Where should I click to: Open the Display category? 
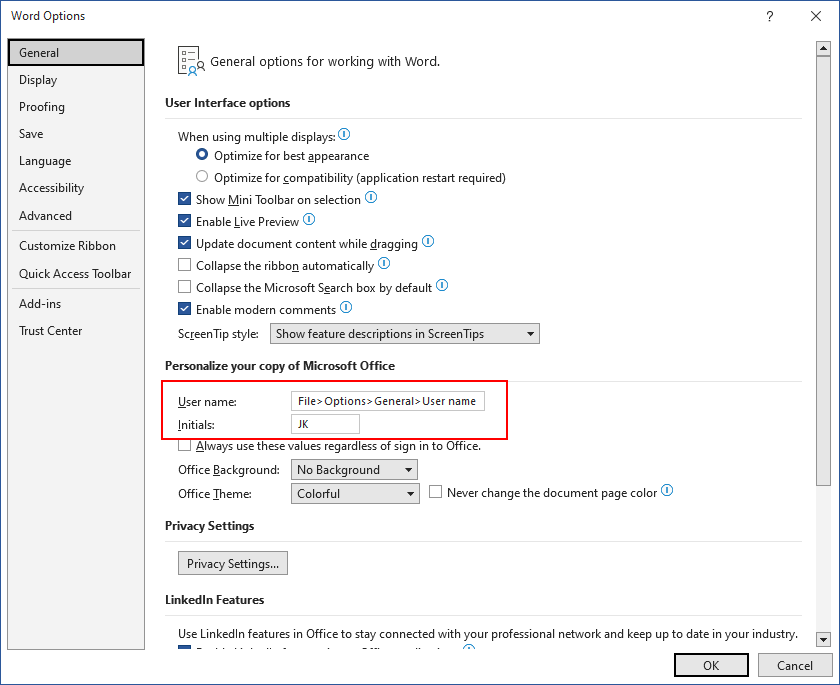click(x=76, y=80)
